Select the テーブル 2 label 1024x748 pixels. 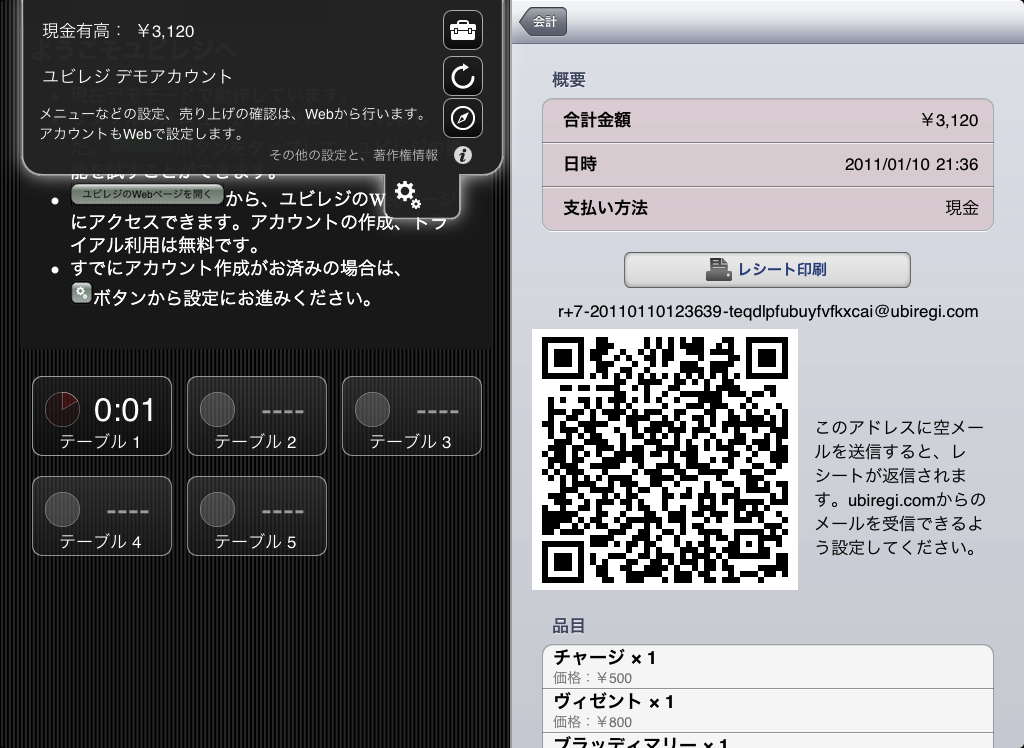(x=255, y=442)
